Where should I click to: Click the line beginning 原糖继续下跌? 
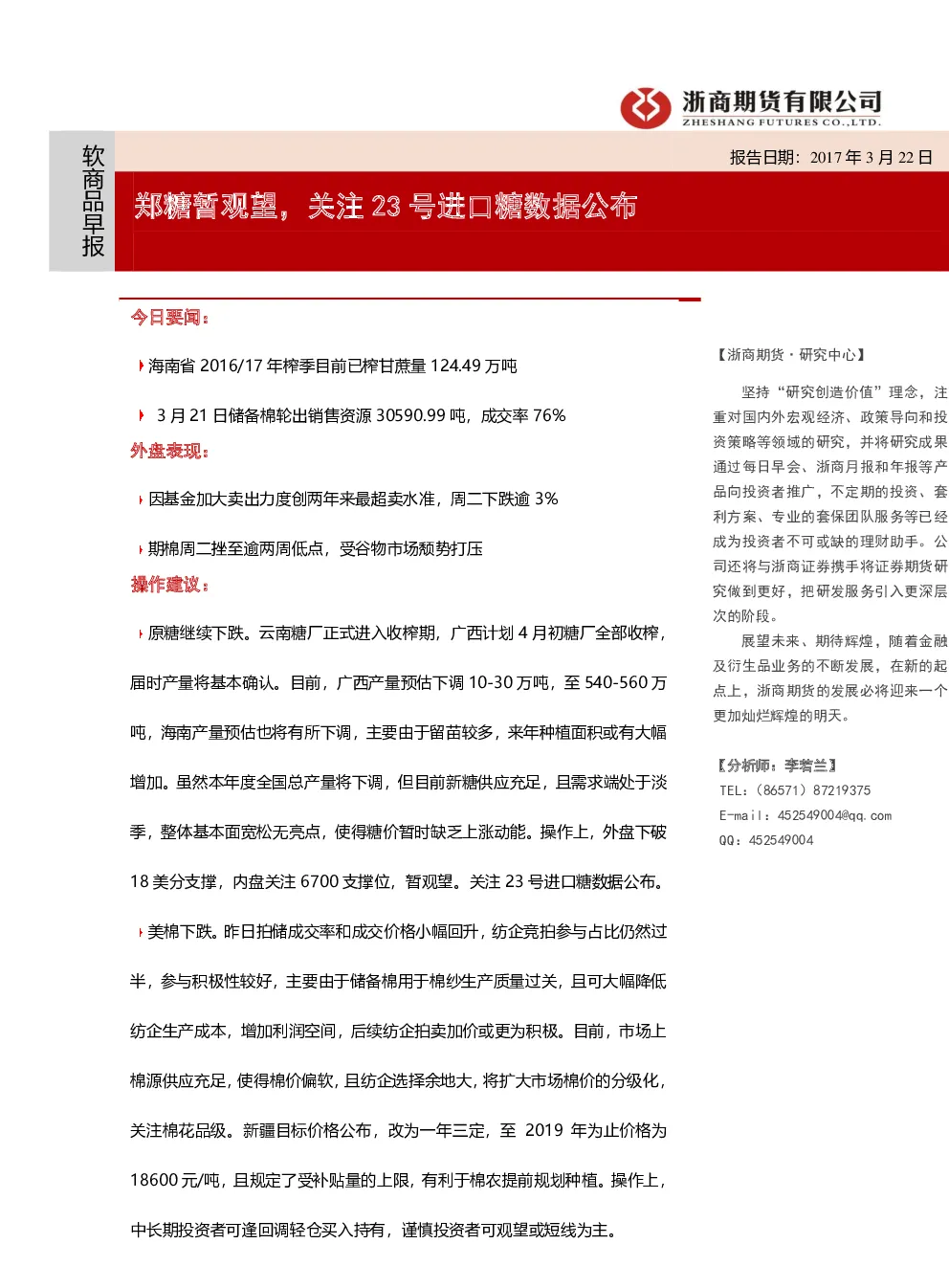click(x=407, y=633)
